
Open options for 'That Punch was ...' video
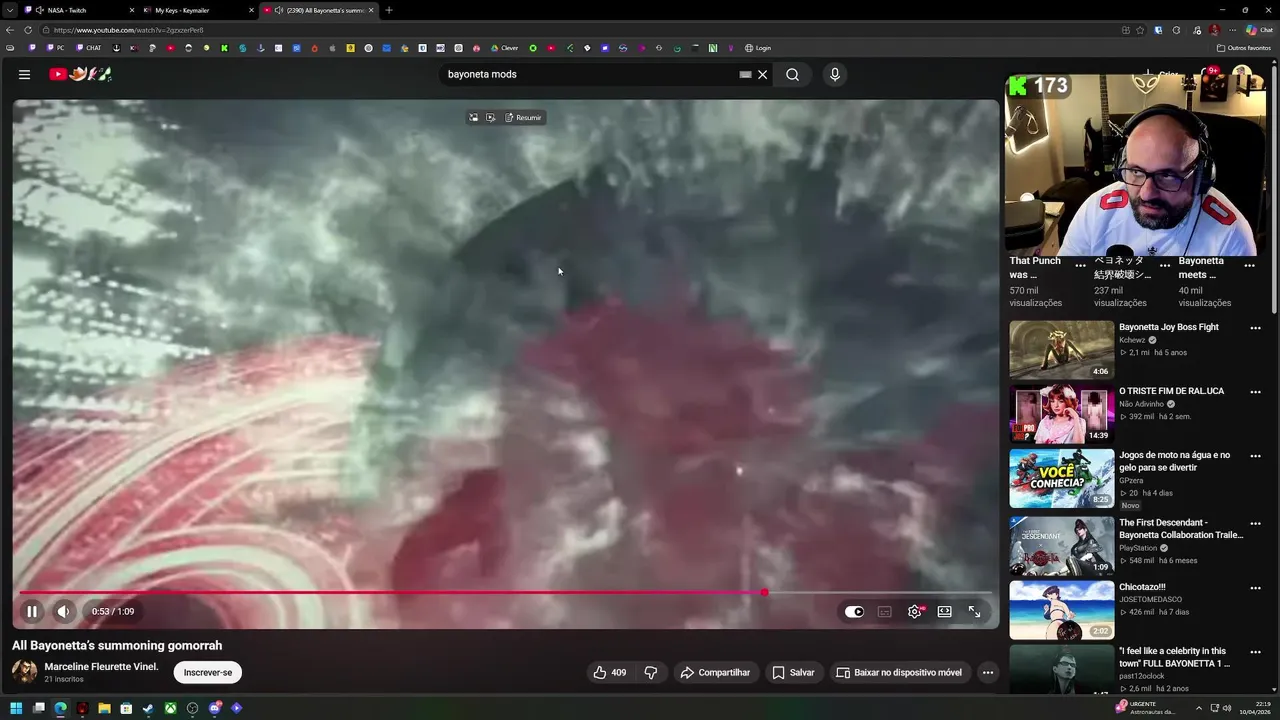pos(1080,266)
